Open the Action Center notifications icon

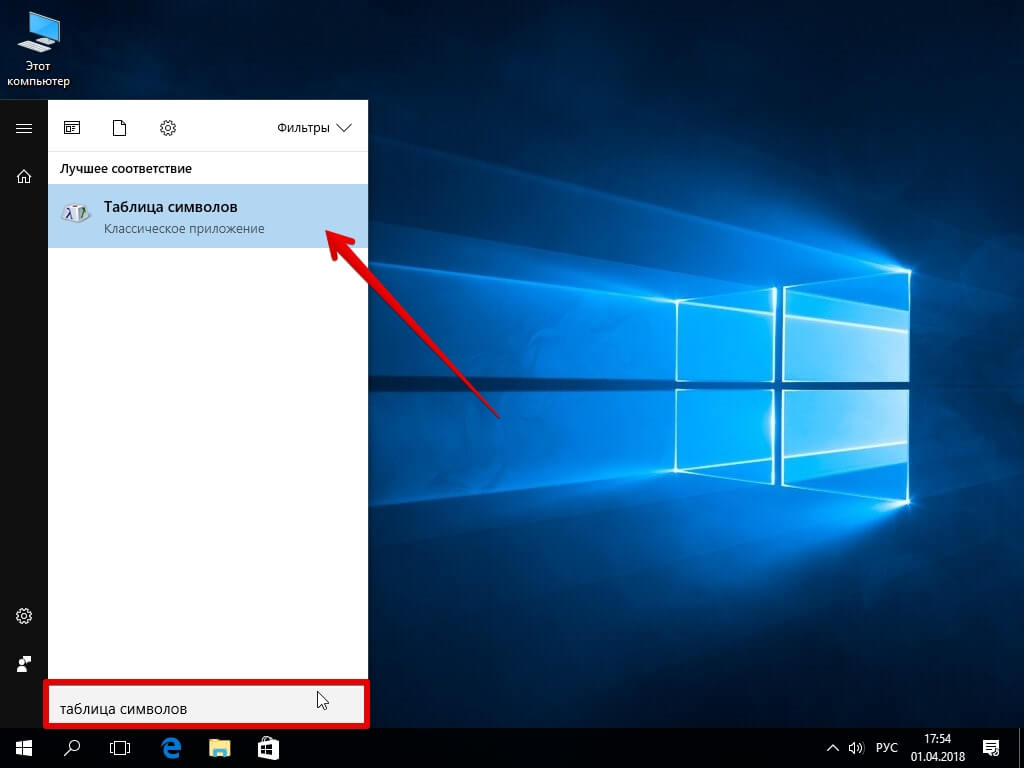click(991, 747)
